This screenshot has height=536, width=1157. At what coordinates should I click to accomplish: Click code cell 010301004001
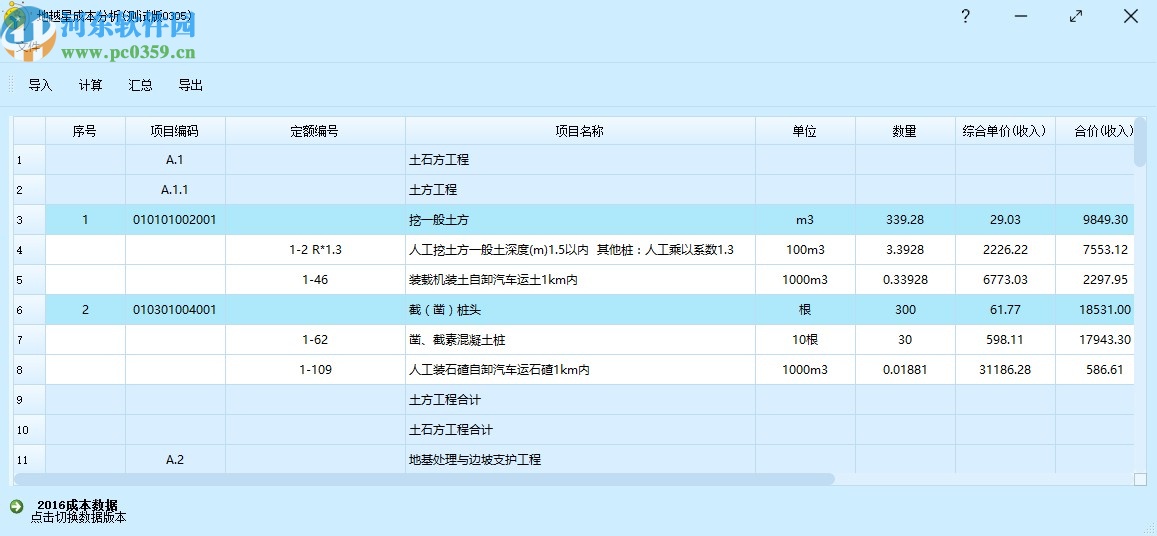tap(175, 309)
